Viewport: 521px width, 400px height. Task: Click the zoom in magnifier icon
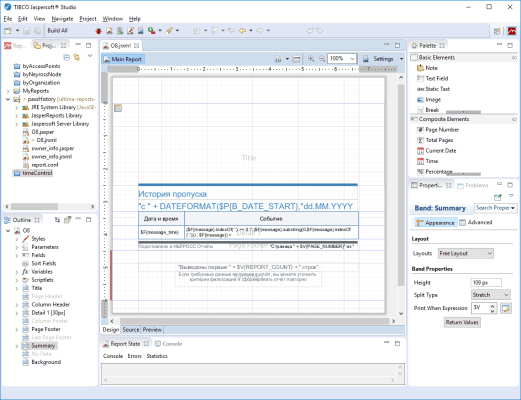point(311,59)
